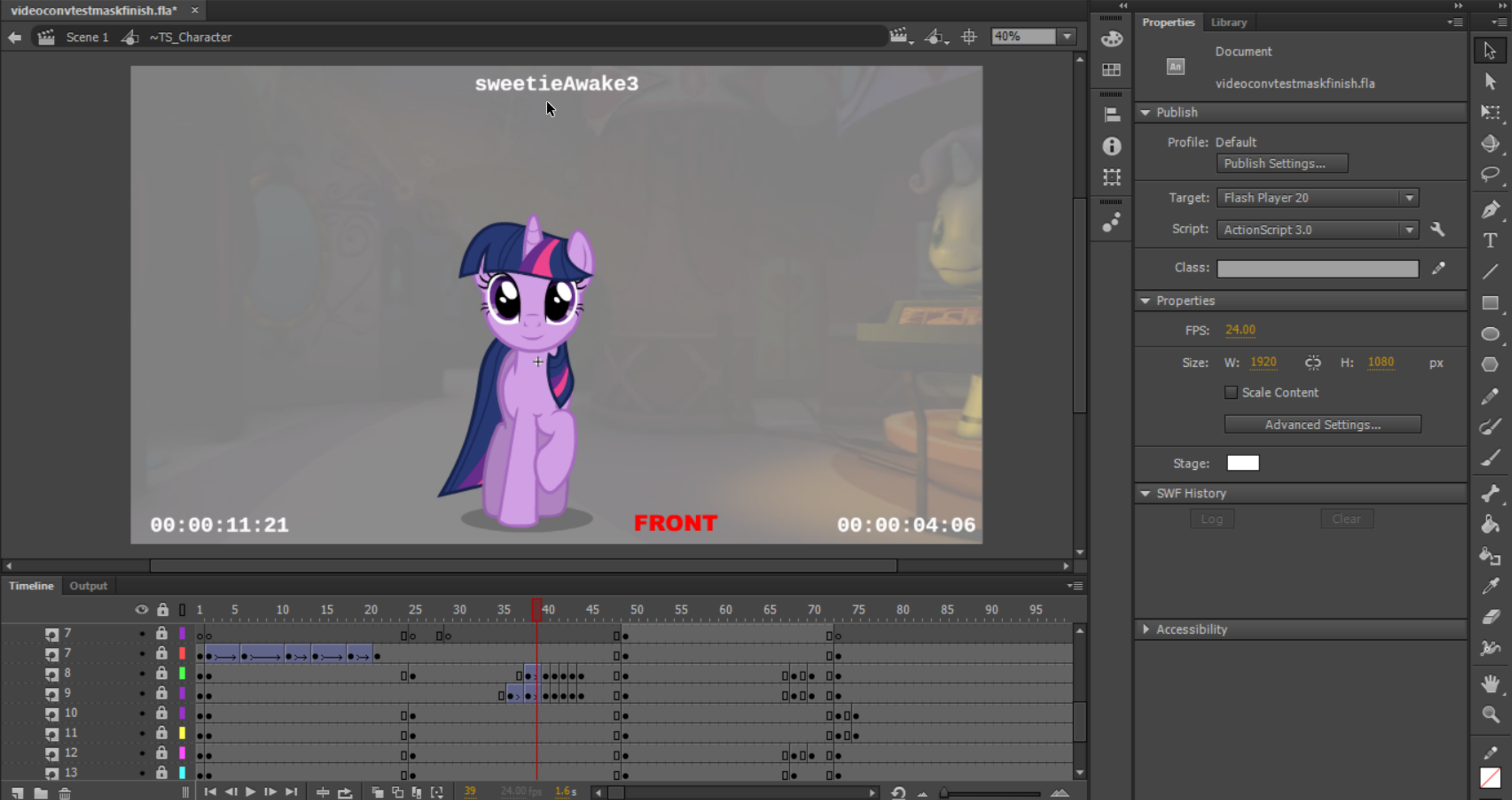Select the Hand tool
The image size is (1512, 800).
click(x=1490, y=683)
